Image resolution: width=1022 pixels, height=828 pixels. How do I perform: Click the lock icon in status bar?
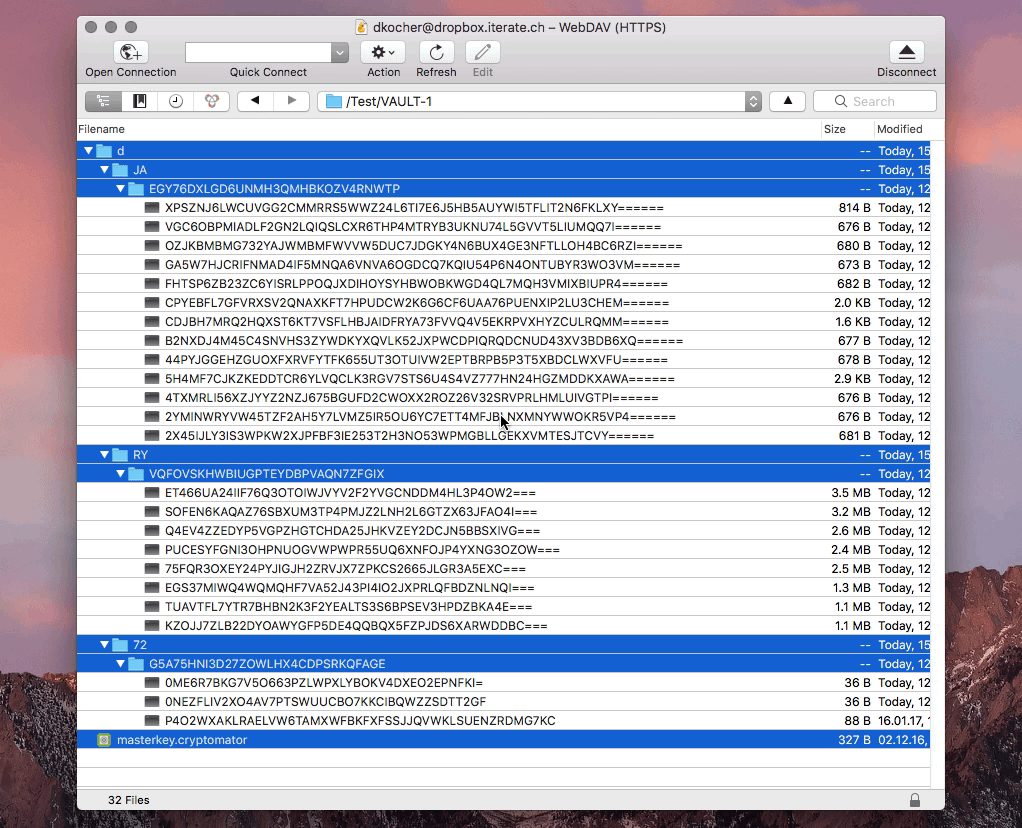click(914, 800)
